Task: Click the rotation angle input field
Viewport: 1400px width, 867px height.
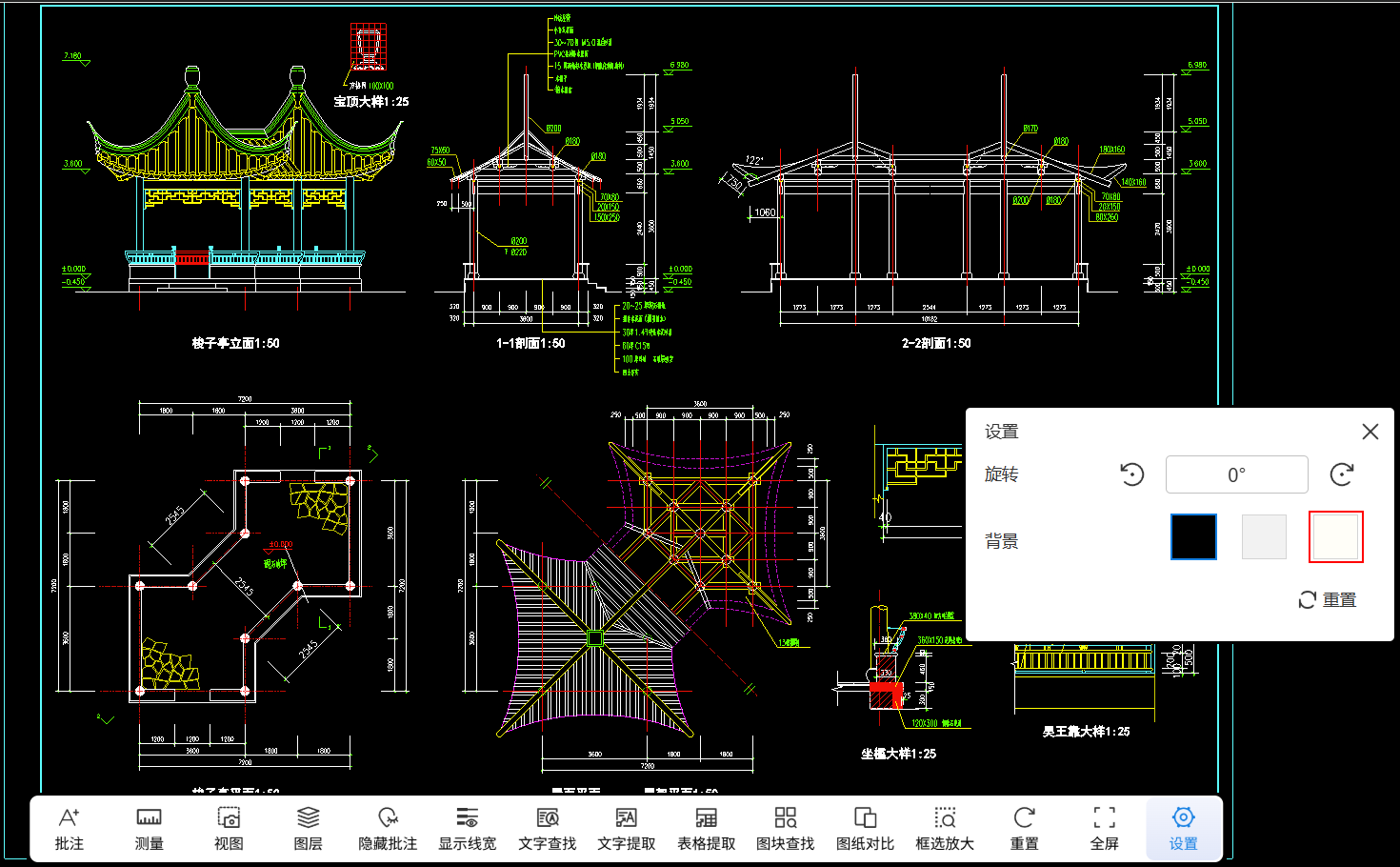Action: (x=1236, y=474)
